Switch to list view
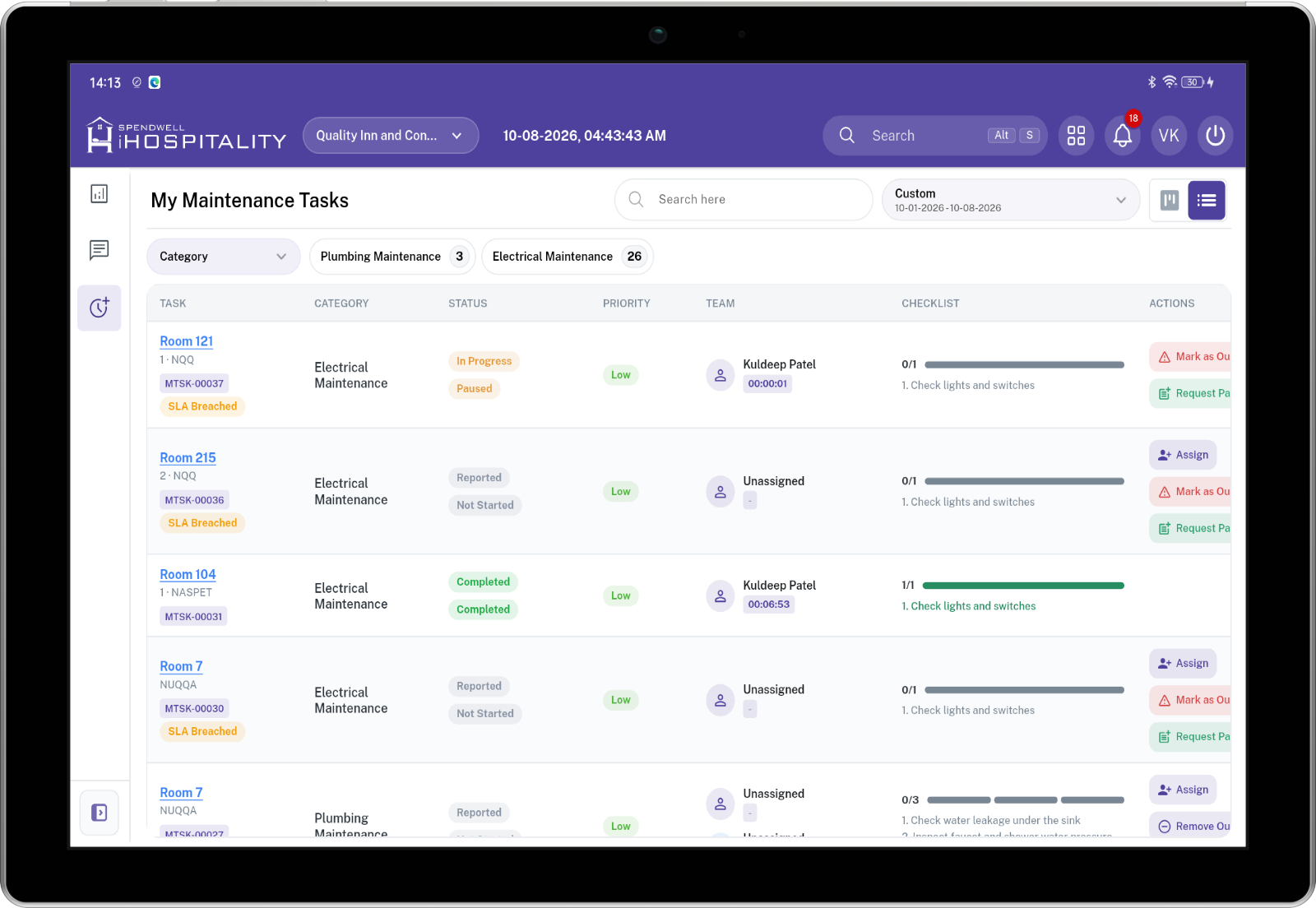This screenshot has width=1316, height=908. 1207,201
